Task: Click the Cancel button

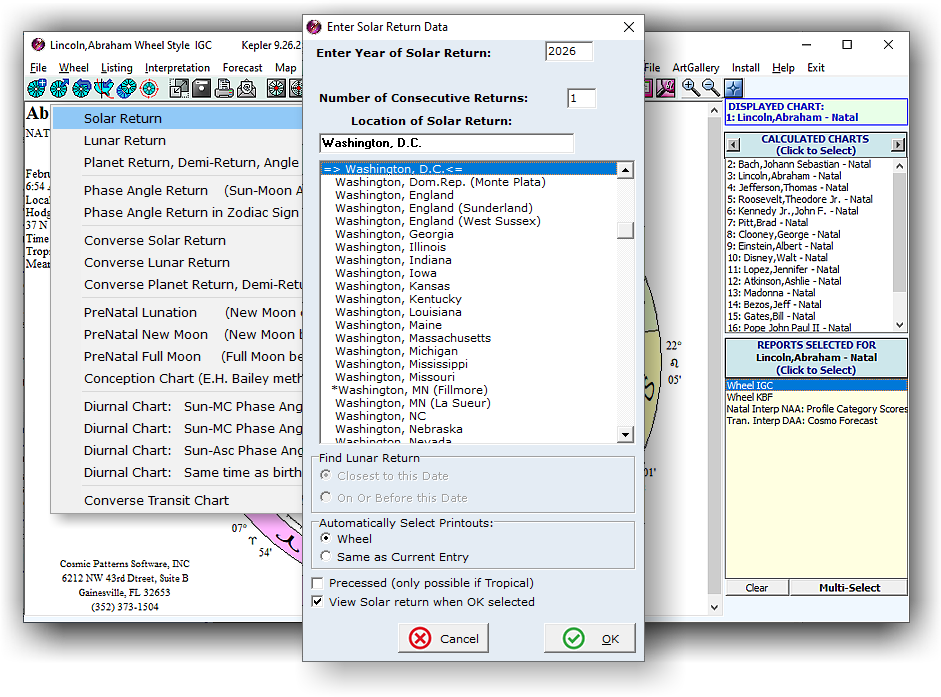Action: point(443,638)
